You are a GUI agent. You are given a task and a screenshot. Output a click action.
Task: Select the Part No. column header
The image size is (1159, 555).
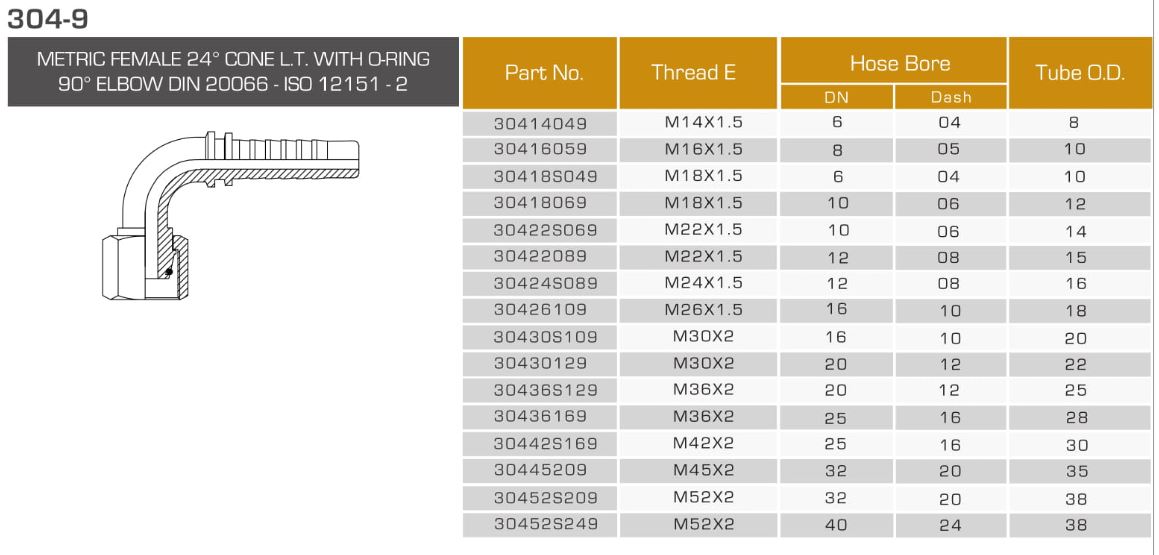click(x=544, y=73)
